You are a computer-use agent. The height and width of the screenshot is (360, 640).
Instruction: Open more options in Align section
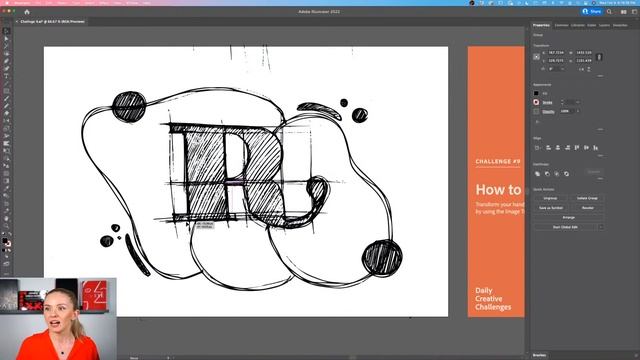coord(600,156)
